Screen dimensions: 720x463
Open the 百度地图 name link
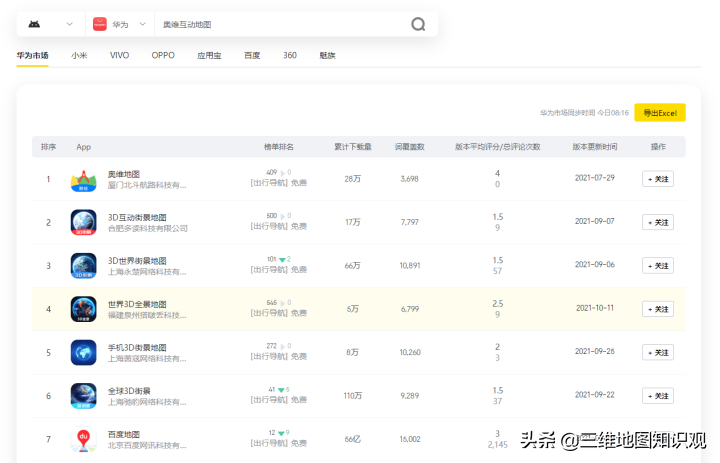[x=124, y=434]
